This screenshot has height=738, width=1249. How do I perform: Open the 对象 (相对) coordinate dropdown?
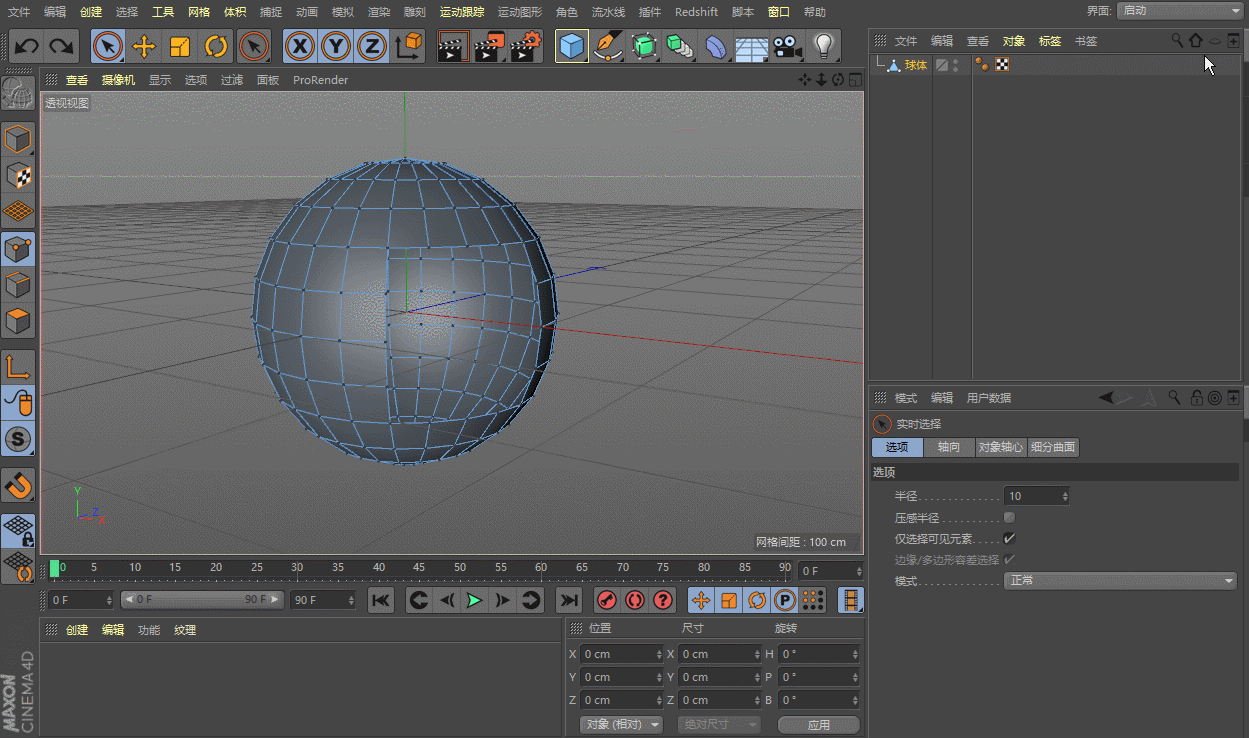[622, 724]
